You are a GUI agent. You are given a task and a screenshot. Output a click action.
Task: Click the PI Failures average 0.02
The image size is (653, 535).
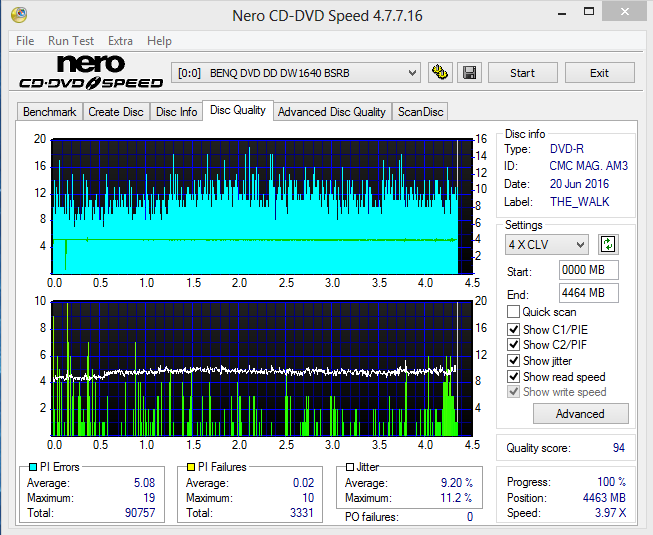point(303,483)
